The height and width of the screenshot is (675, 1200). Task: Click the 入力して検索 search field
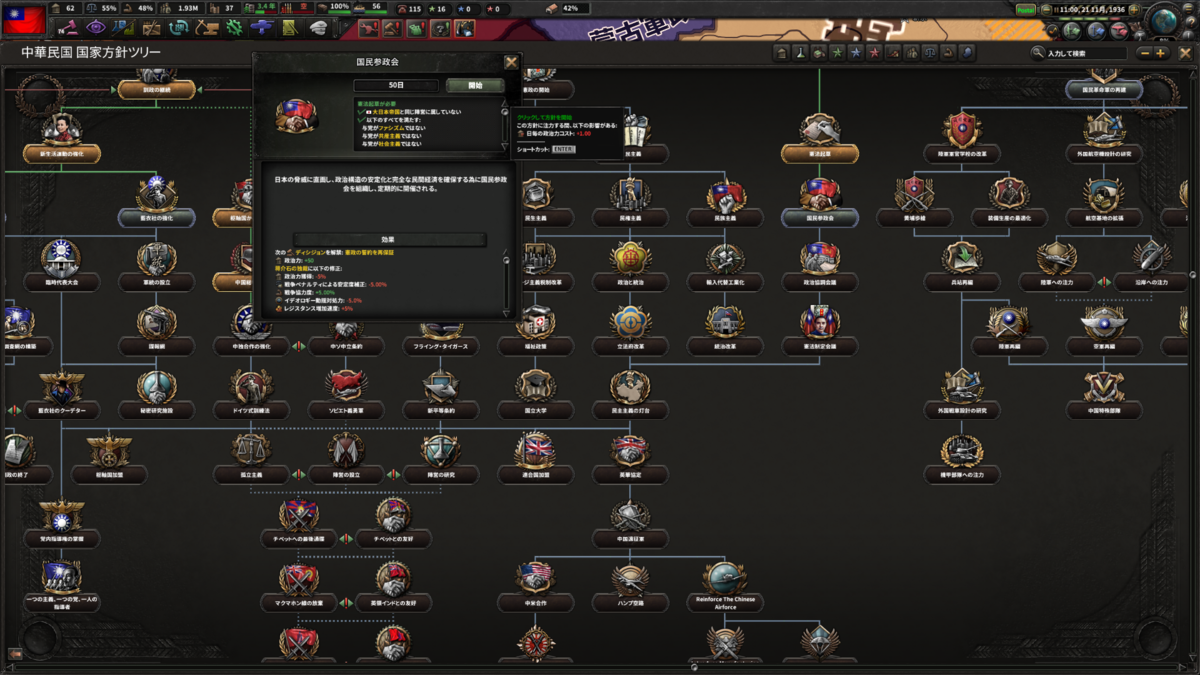pos(1086,53)
